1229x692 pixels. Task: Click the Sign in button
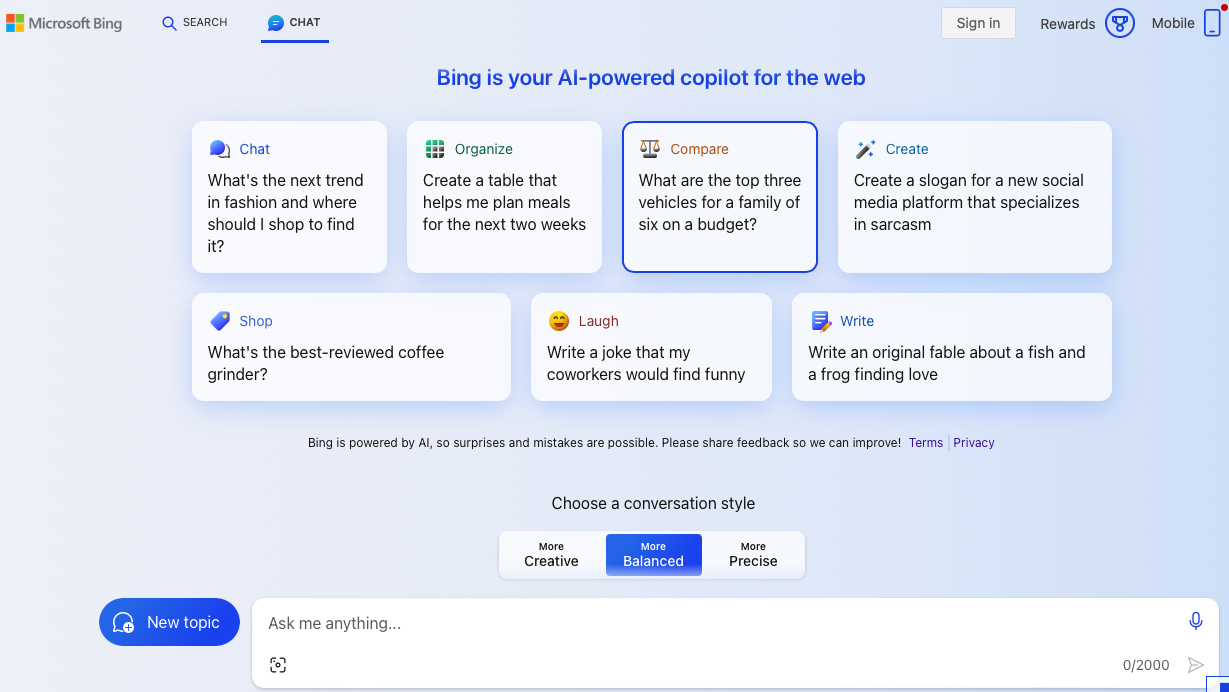point(978,23)
